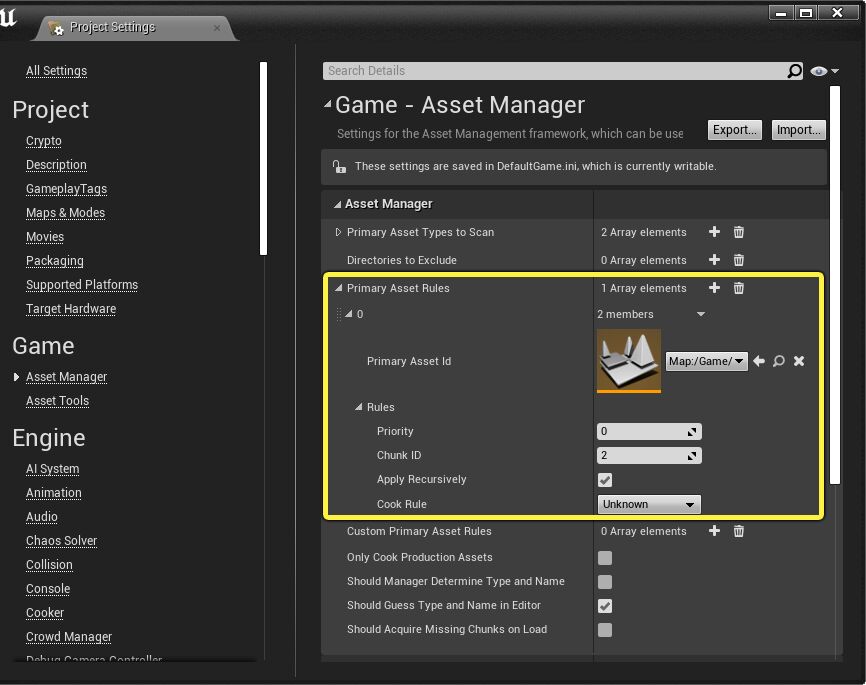Add element to Custom Primary Asset Rules
The image size is (866, 685).
pos(714,531)
